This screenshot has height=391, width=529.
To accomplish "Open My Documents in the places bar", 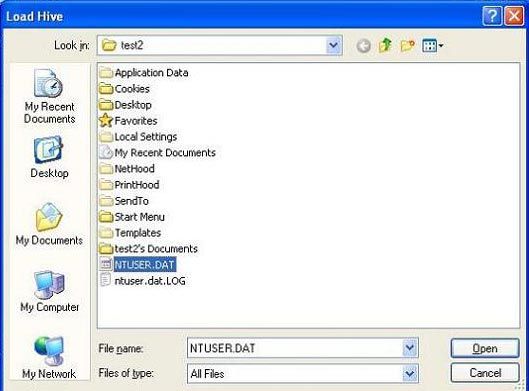I will (x=49, y=224).
